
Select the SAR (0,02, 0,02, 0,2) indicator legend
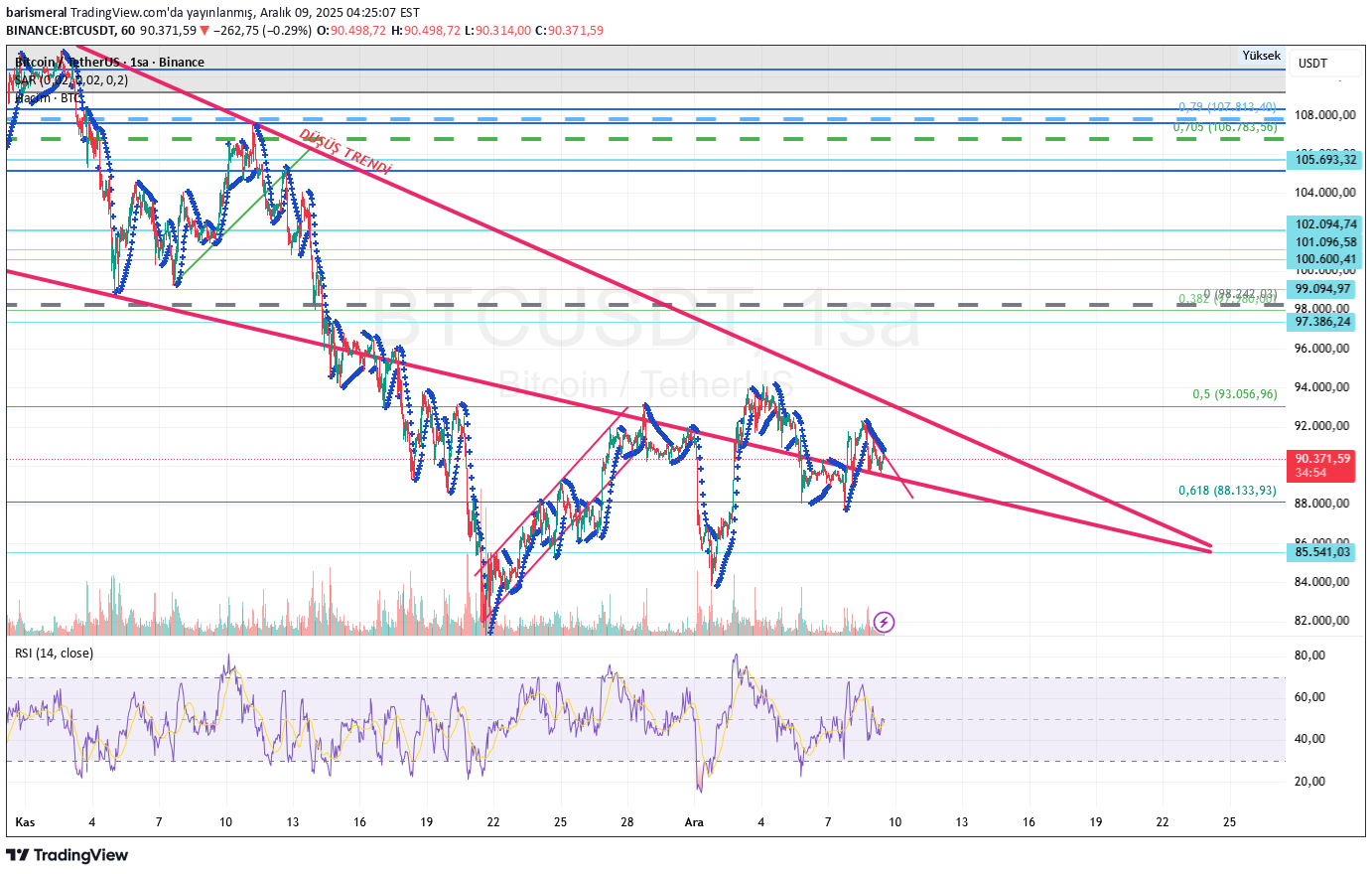tap(71, 80)
